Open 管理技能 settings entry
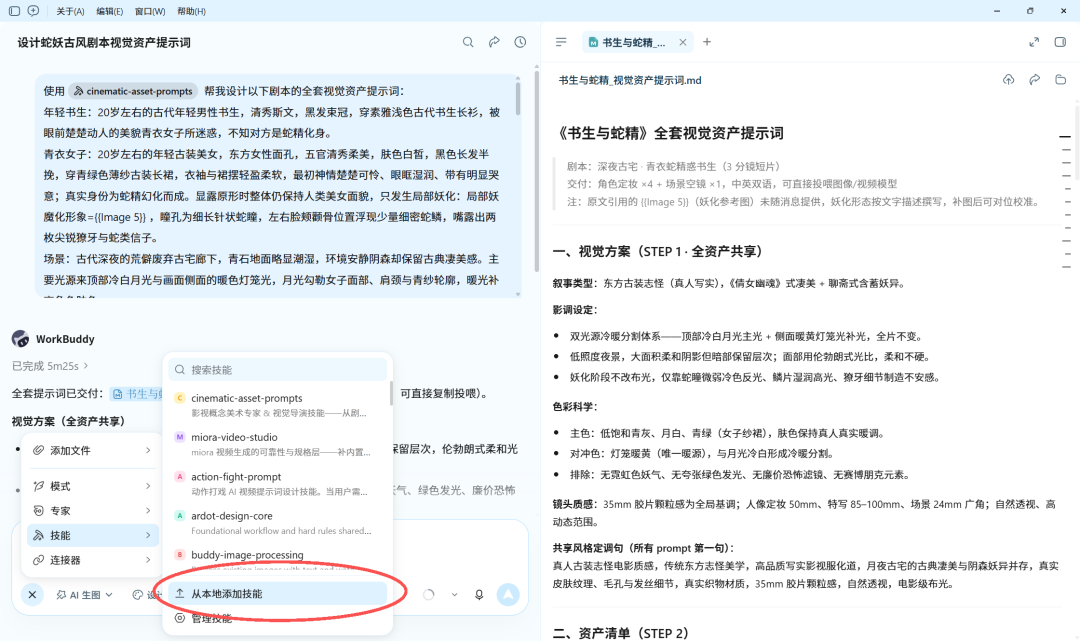 click(278, 618)
